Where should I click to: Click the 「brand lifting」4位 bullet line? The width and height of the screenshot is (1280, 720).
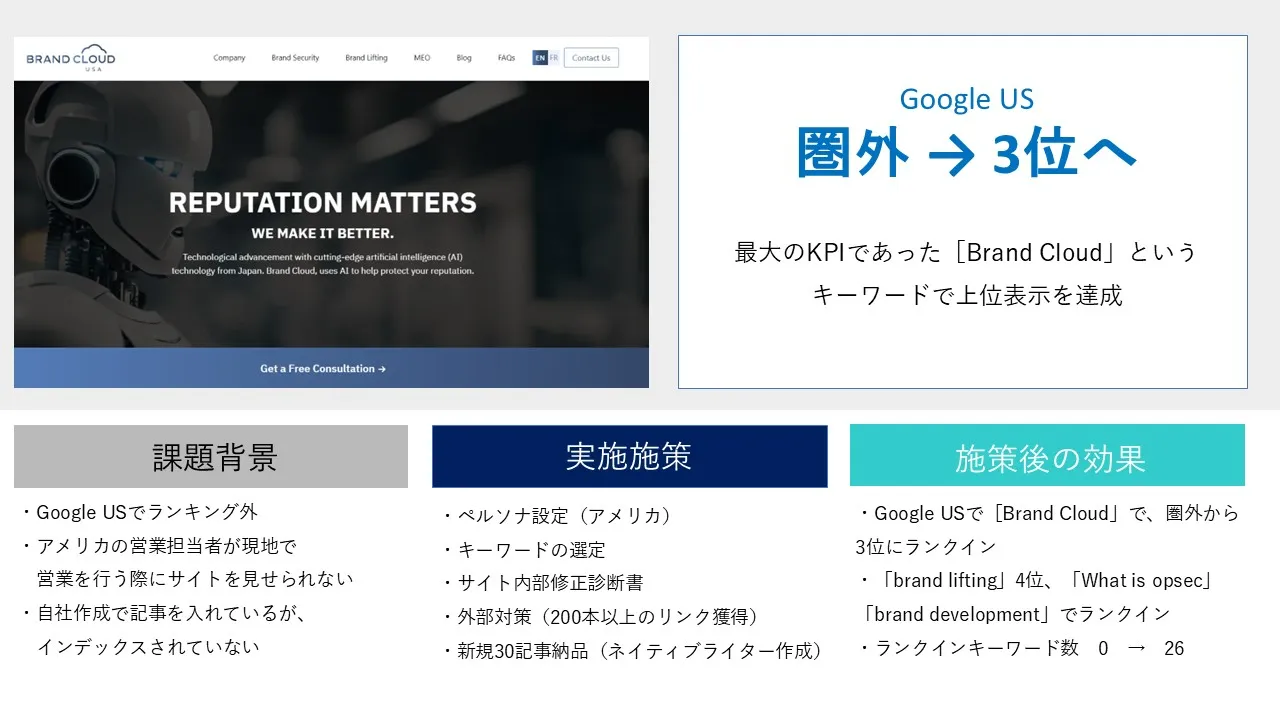point(1037,580)
